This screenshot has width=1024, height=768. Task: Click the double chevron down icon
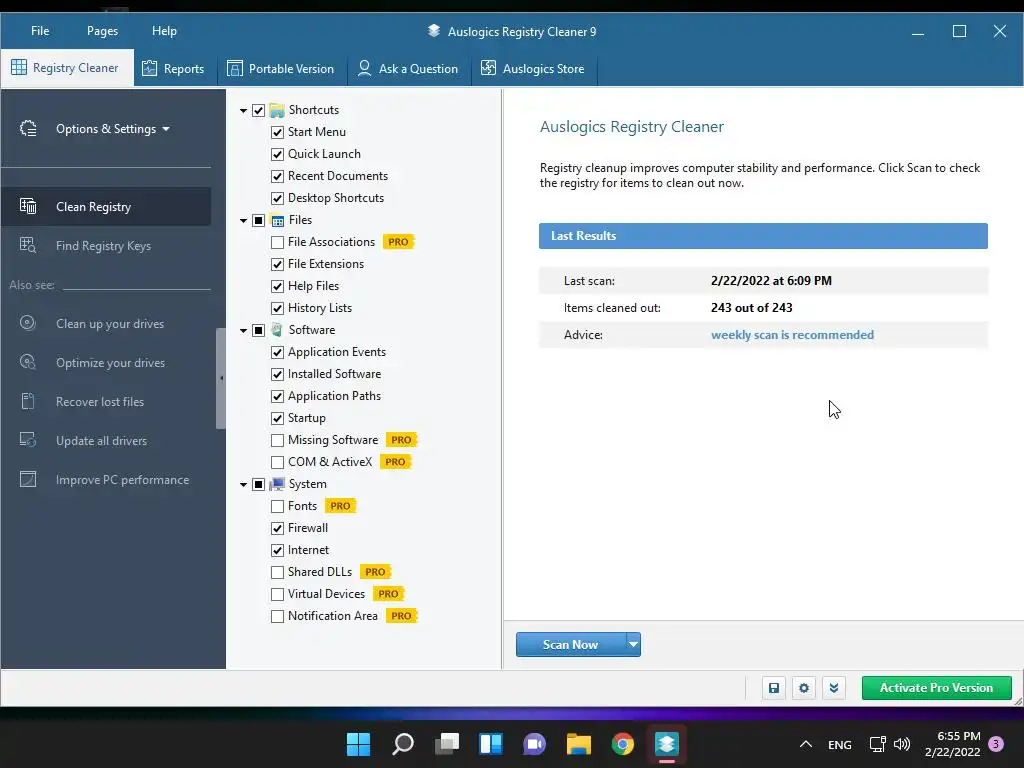point(834,688)
